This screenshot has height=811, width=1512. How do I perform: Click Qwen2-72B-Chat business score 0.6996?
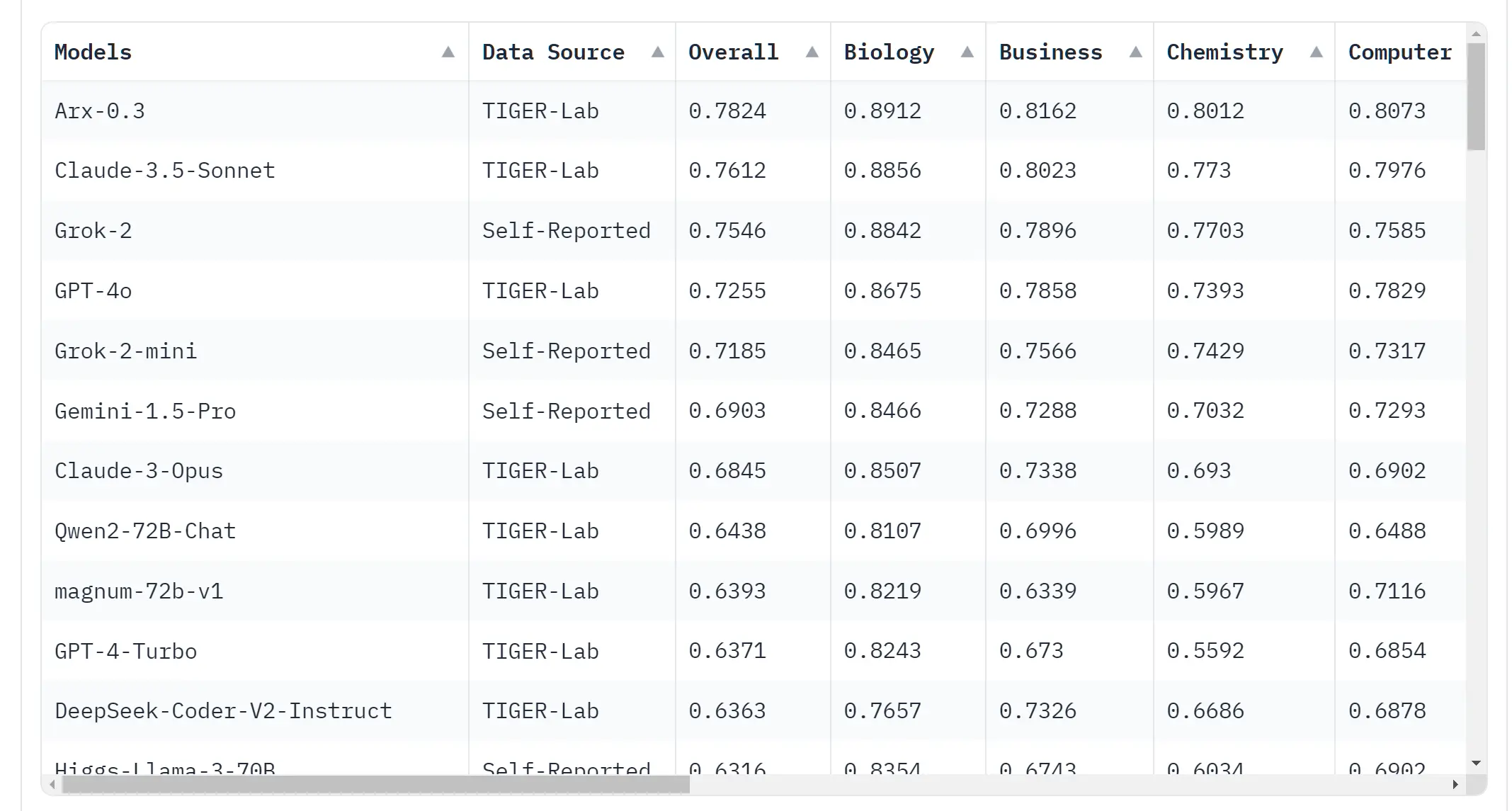click(x=1038, y=531)
